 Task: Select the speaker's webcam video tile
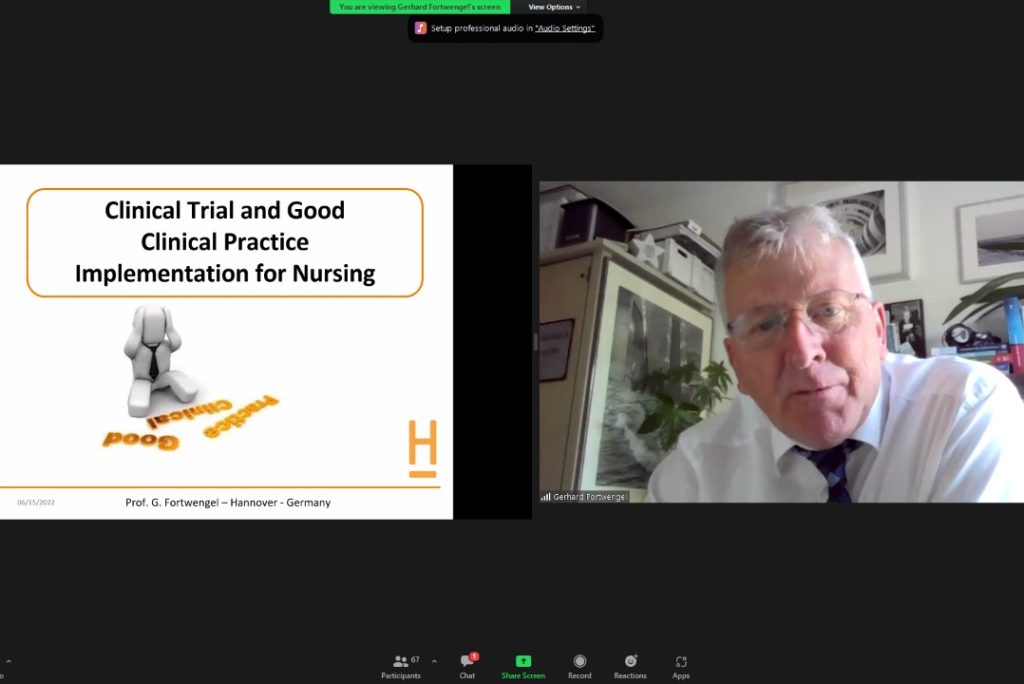tap(780, 340)
